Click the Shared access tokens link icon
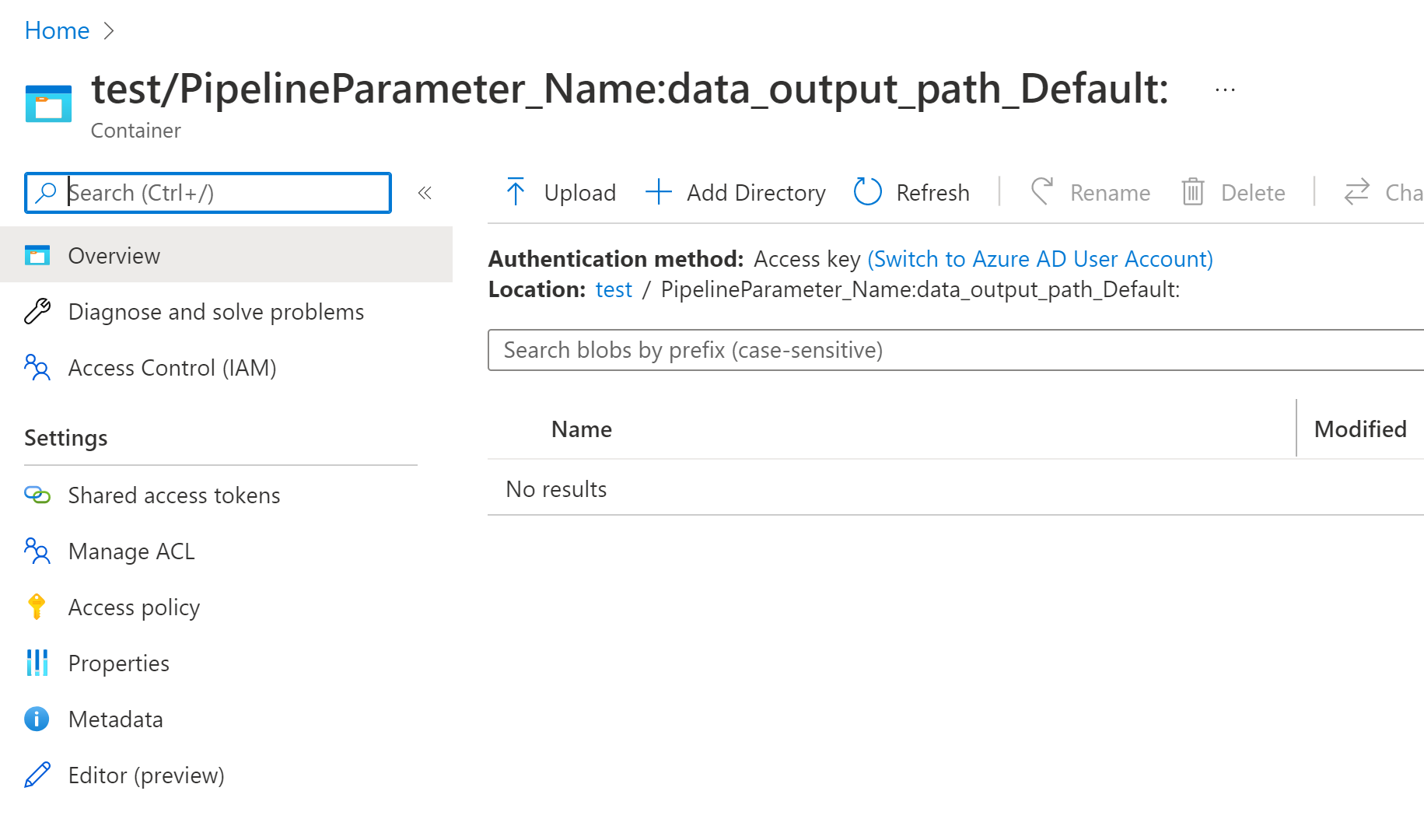 point(37,495)
